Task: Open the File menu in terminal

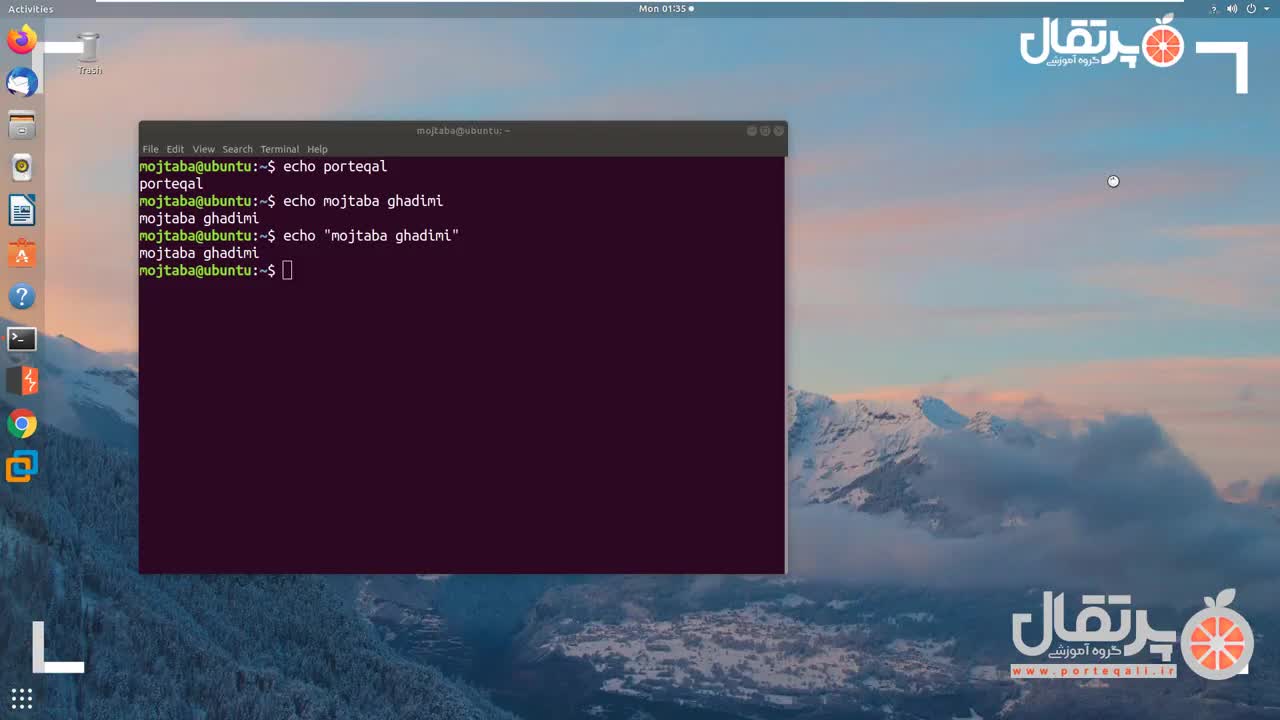Action: (150, 149)
